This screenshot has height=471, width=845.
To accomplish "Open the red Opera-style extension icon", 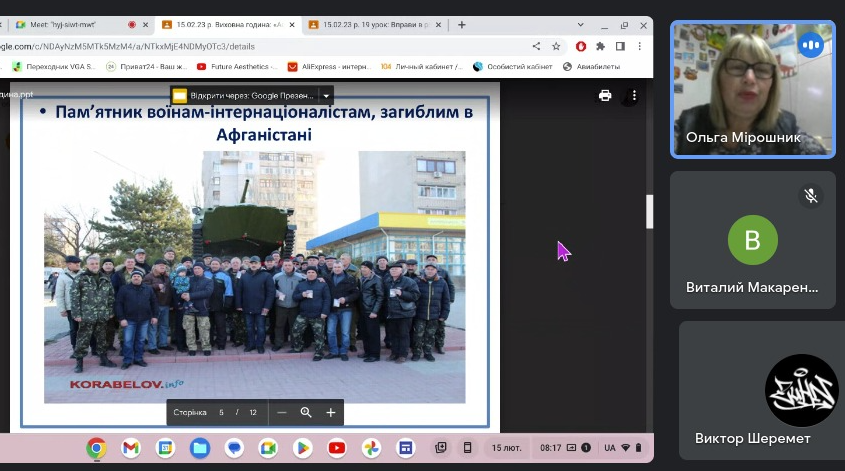I will click(581, 46).
